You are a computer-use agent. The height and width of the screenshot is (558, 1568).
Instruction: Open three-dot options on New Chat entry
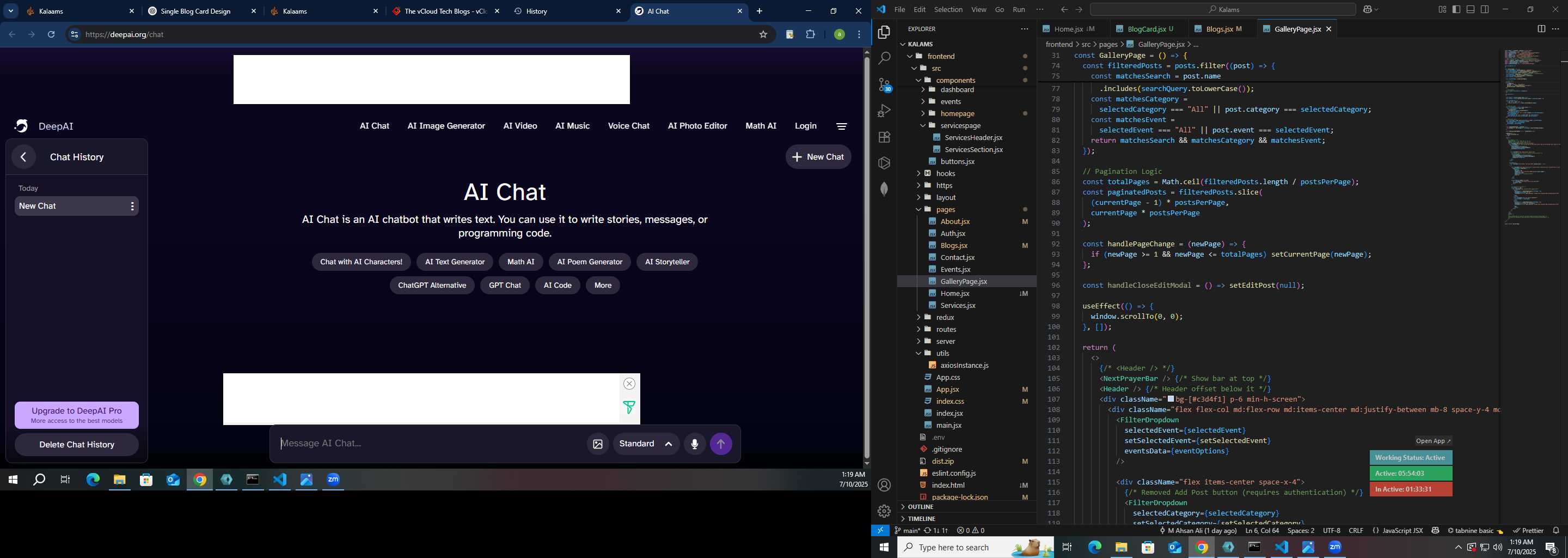pos(132,207)
